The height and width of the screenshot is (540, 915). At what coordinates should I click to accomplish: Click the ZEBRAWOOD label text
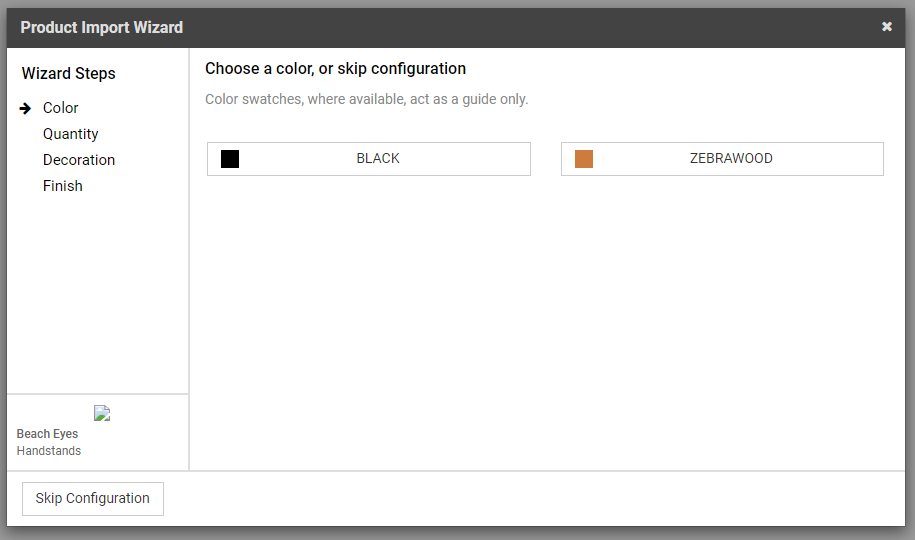(x=731, y=158)
